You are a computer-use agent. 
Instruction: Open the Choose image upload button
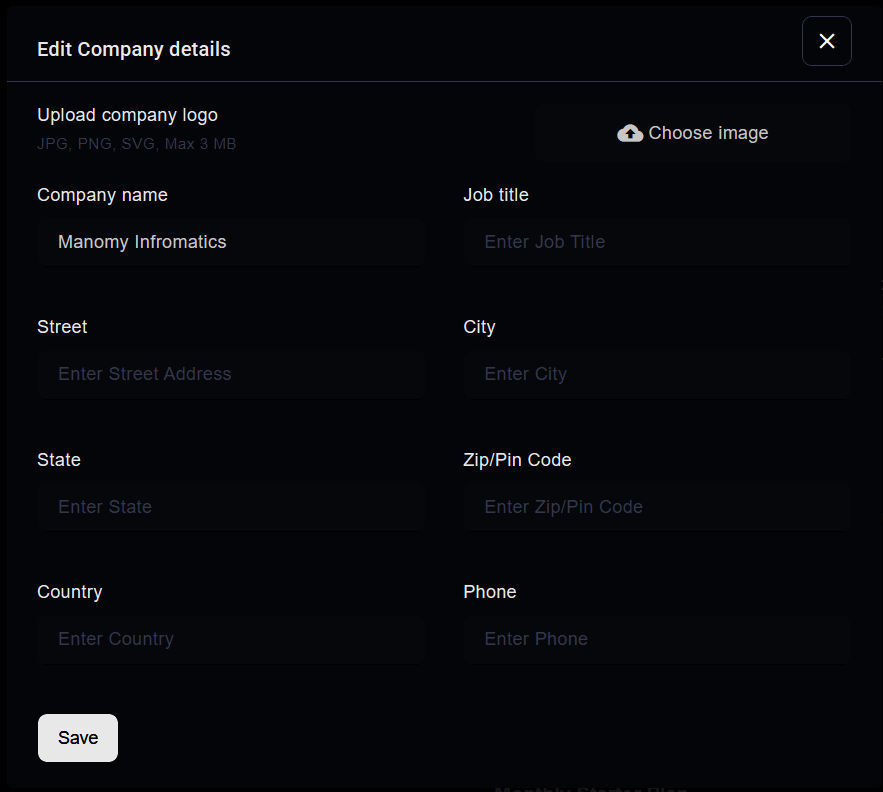(692, 133)
